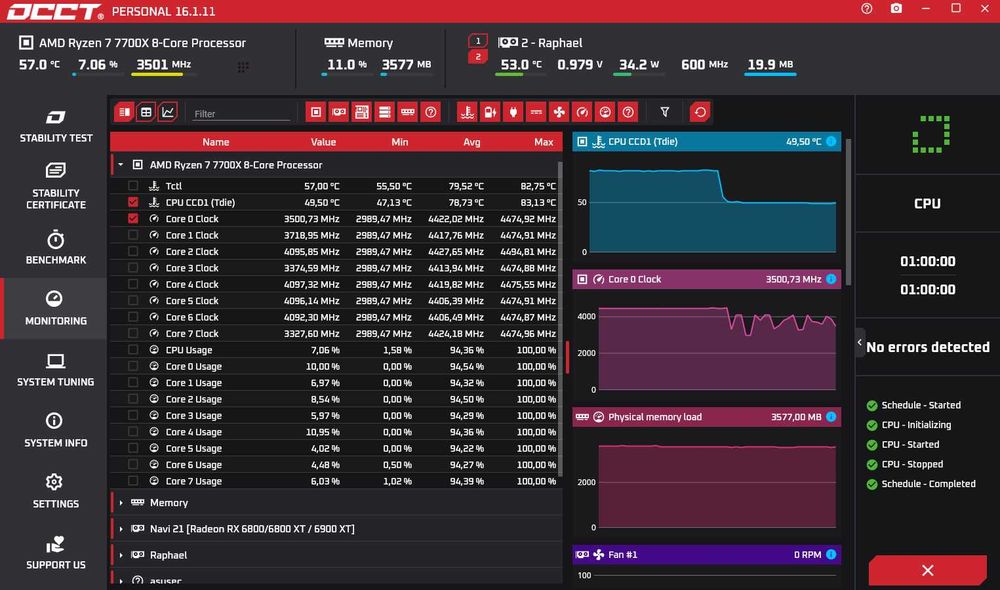Collapse the AMD Ryzen 7 7700X sensor group
The image size is (1000, 590).
(x=121, y=165)
